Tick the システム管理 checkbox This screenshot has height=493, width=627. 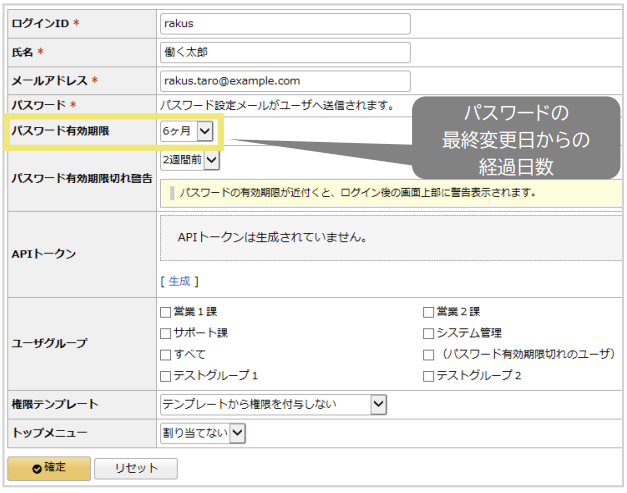click(x=429, y=333)
